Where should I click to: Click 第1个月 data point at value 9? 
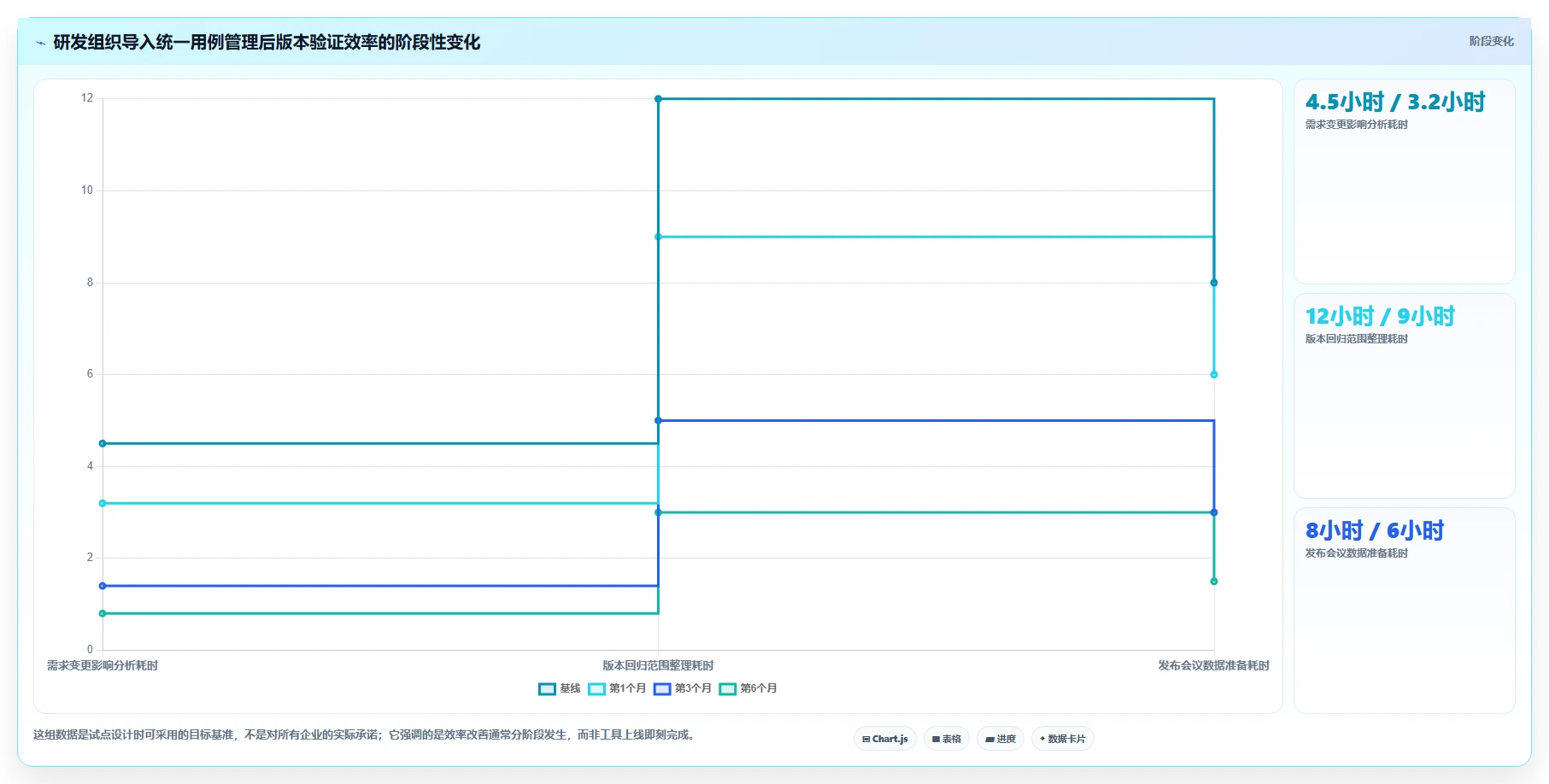658,237
